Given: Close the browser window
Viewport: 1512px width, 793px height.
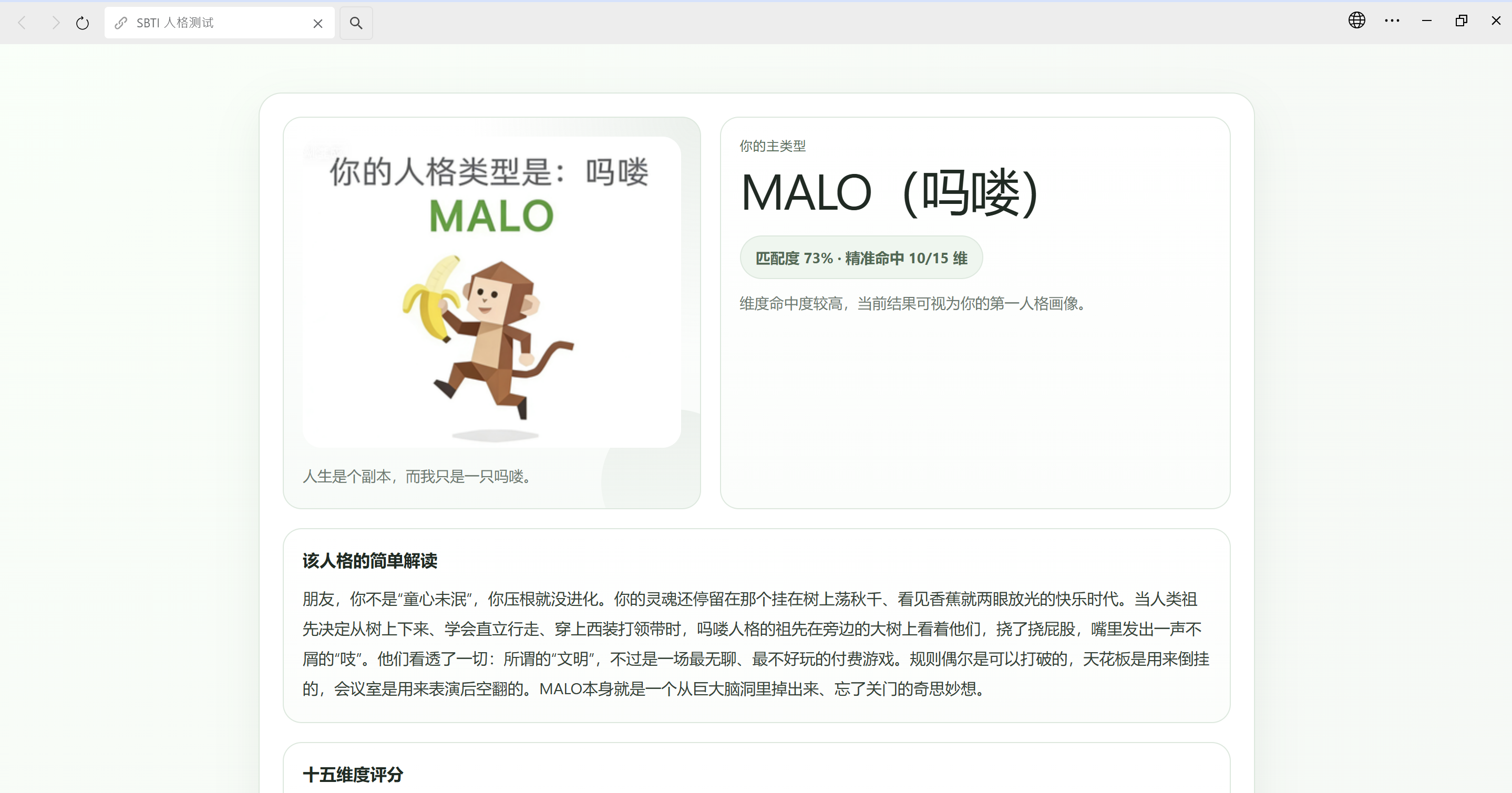Looking at the screenshot, I should 1496,20.
